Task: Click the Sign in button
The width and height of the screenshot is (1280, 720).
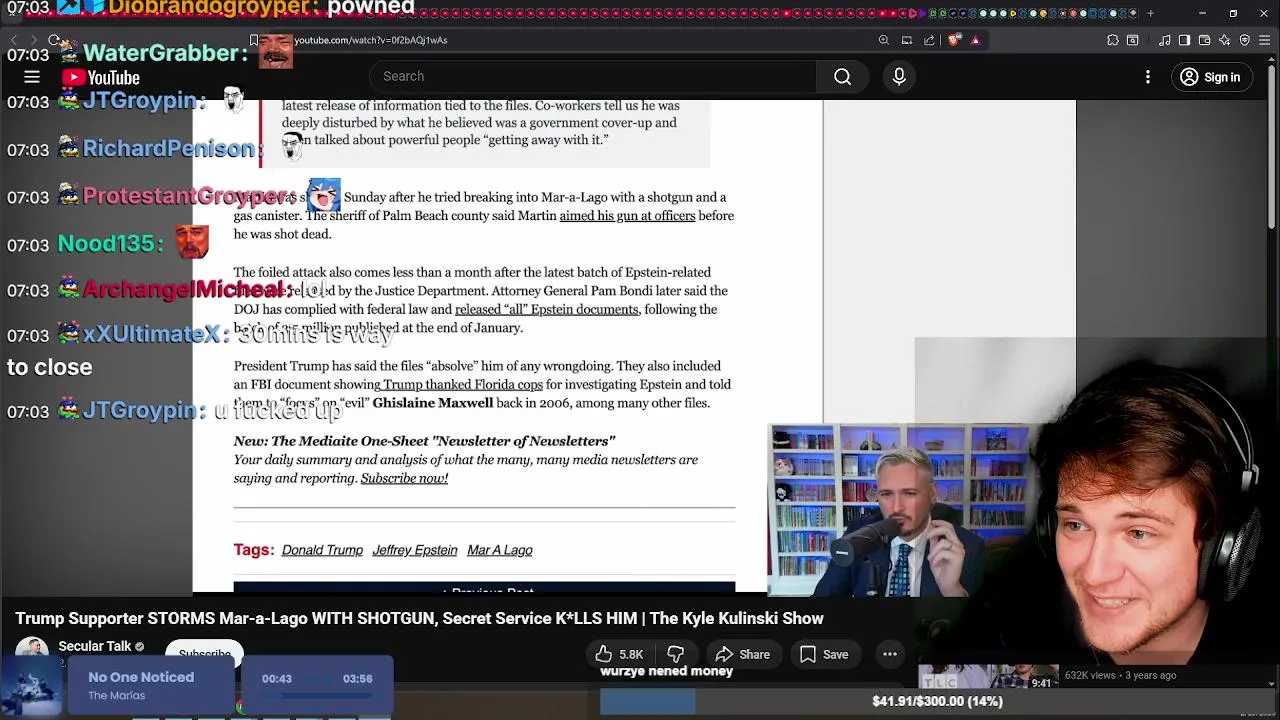Action: (x=1210, y=77)
